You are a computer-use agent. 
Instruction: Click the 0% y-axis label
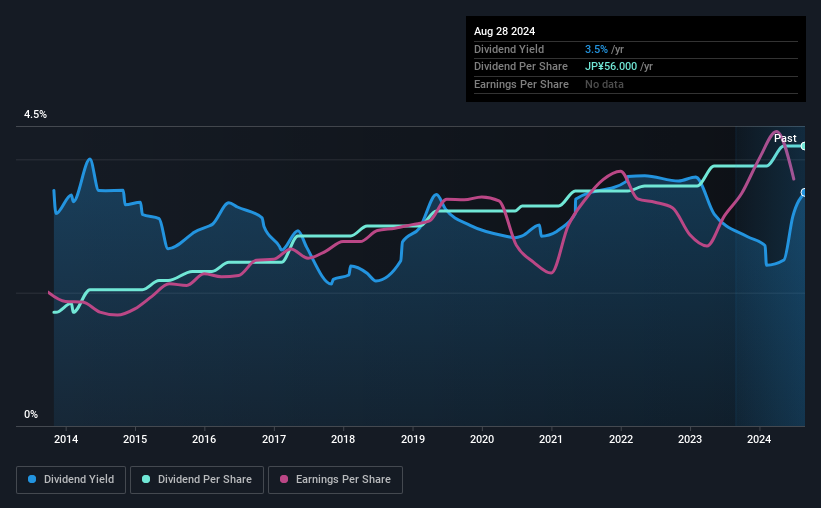tap(31, 414)
